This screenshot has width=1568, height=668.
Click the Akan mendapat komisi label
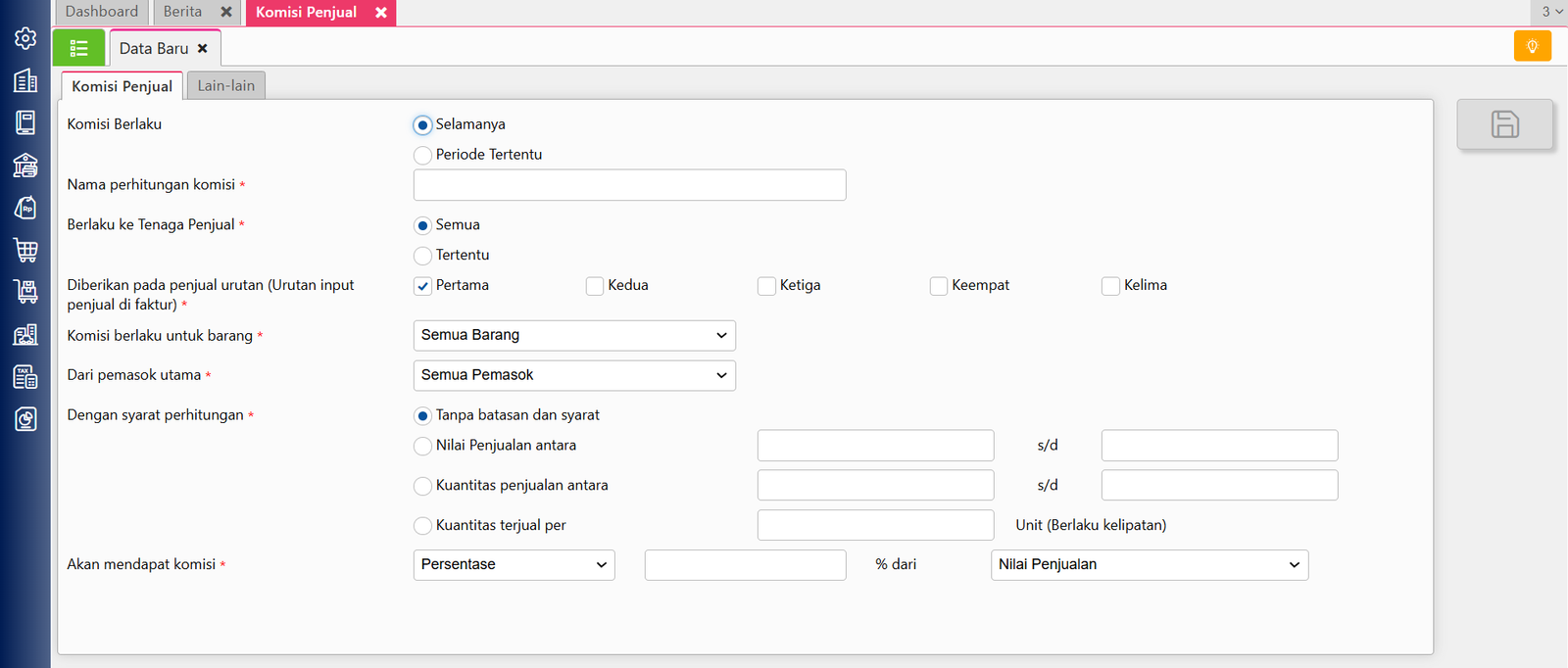(x=141, y=564)
